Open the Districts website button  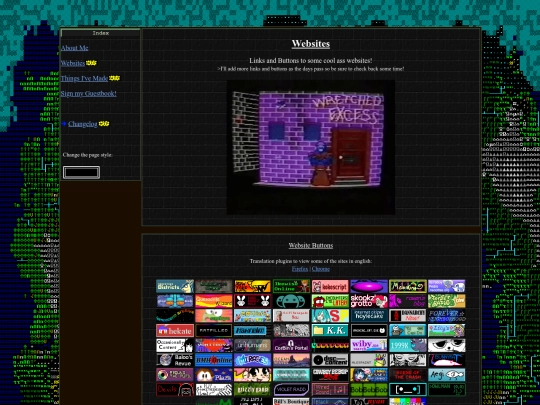click(x=175, y=286)
